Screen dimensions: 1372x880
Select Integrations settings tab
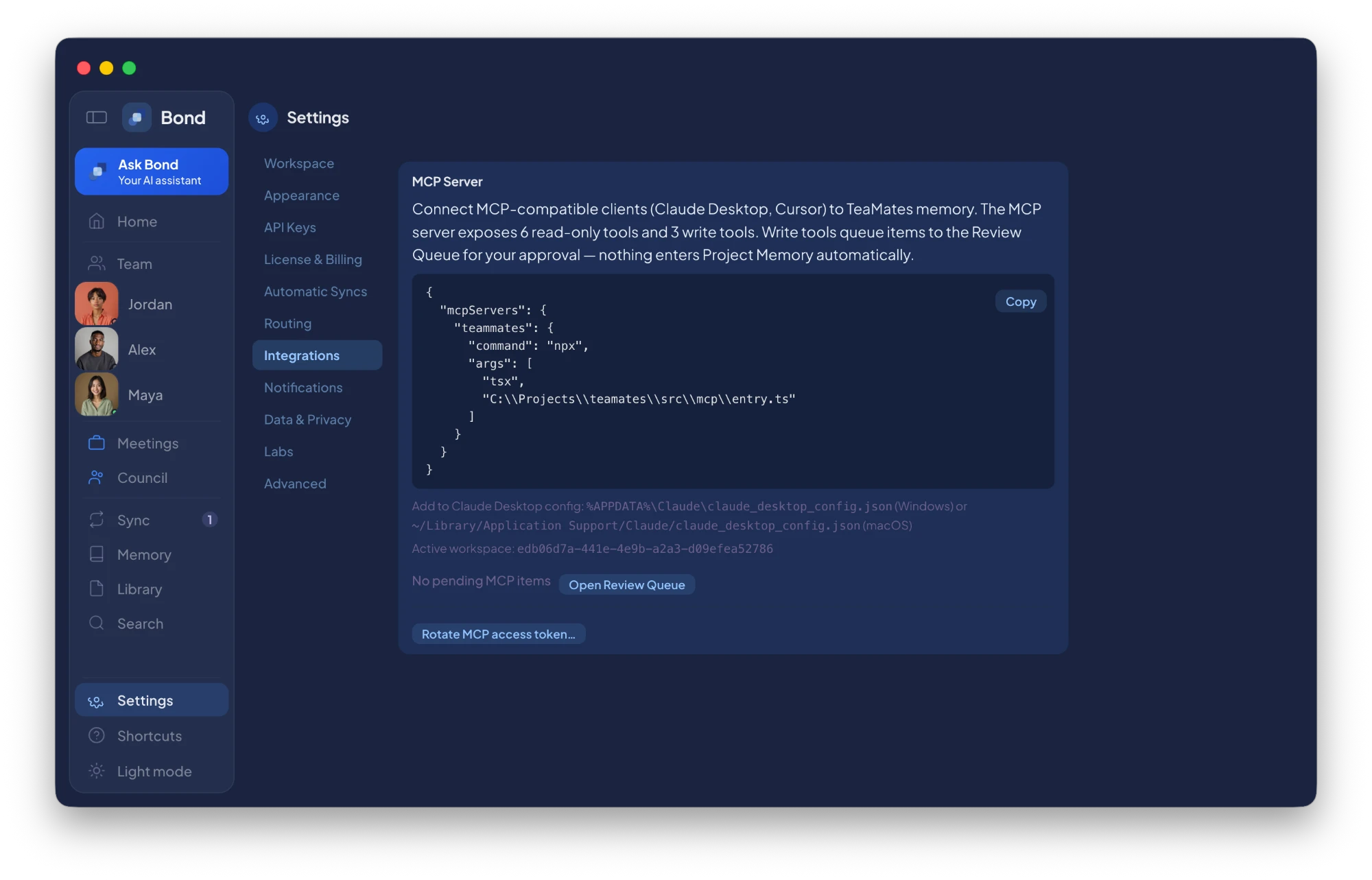pyautogui.click(x=317, y=355)
